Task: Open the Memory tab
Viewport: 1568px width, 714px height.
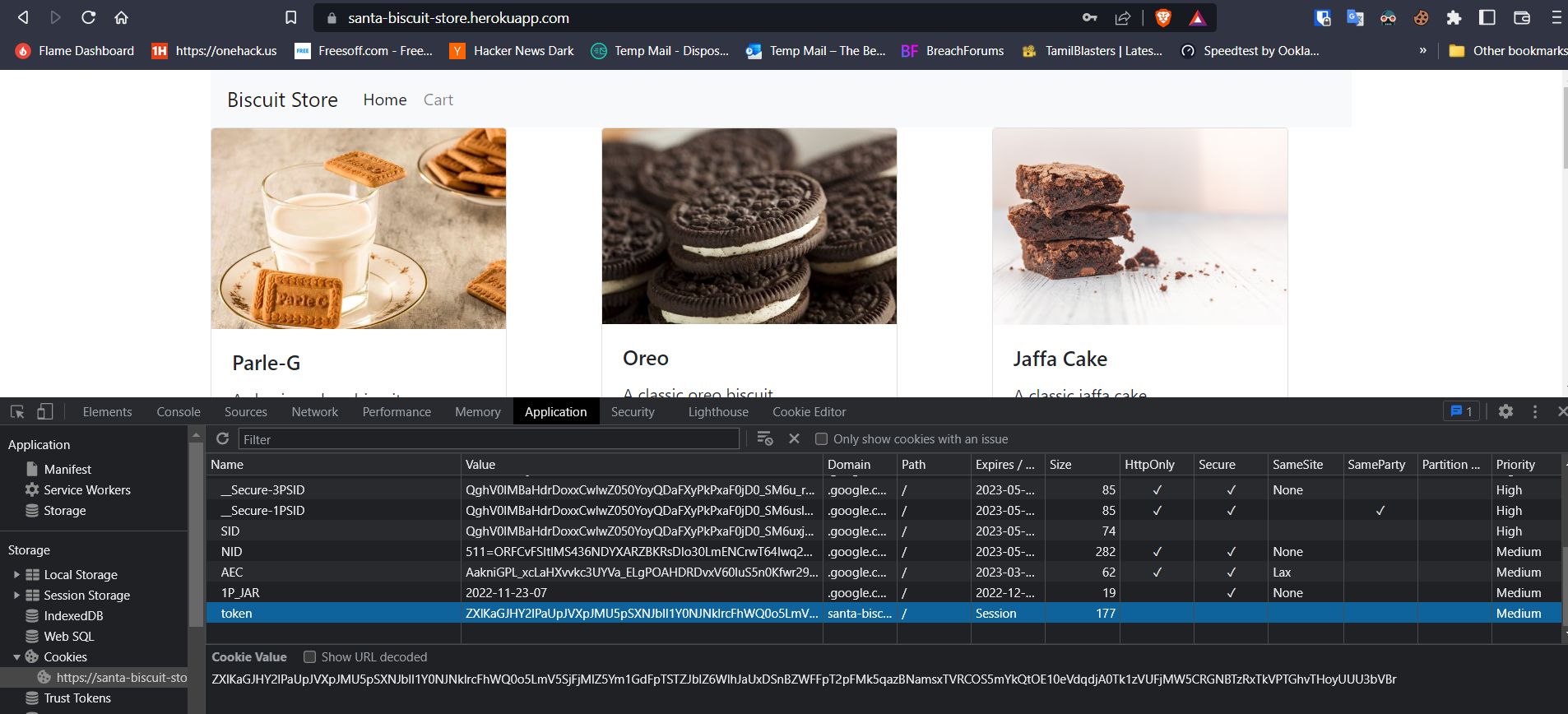Action: tap(478, 411)
